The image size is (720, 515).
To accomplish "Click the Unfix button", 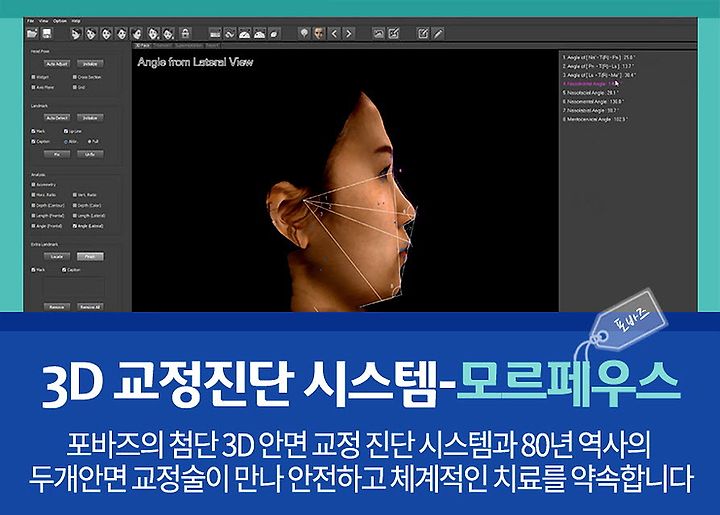I will [90, 155].
